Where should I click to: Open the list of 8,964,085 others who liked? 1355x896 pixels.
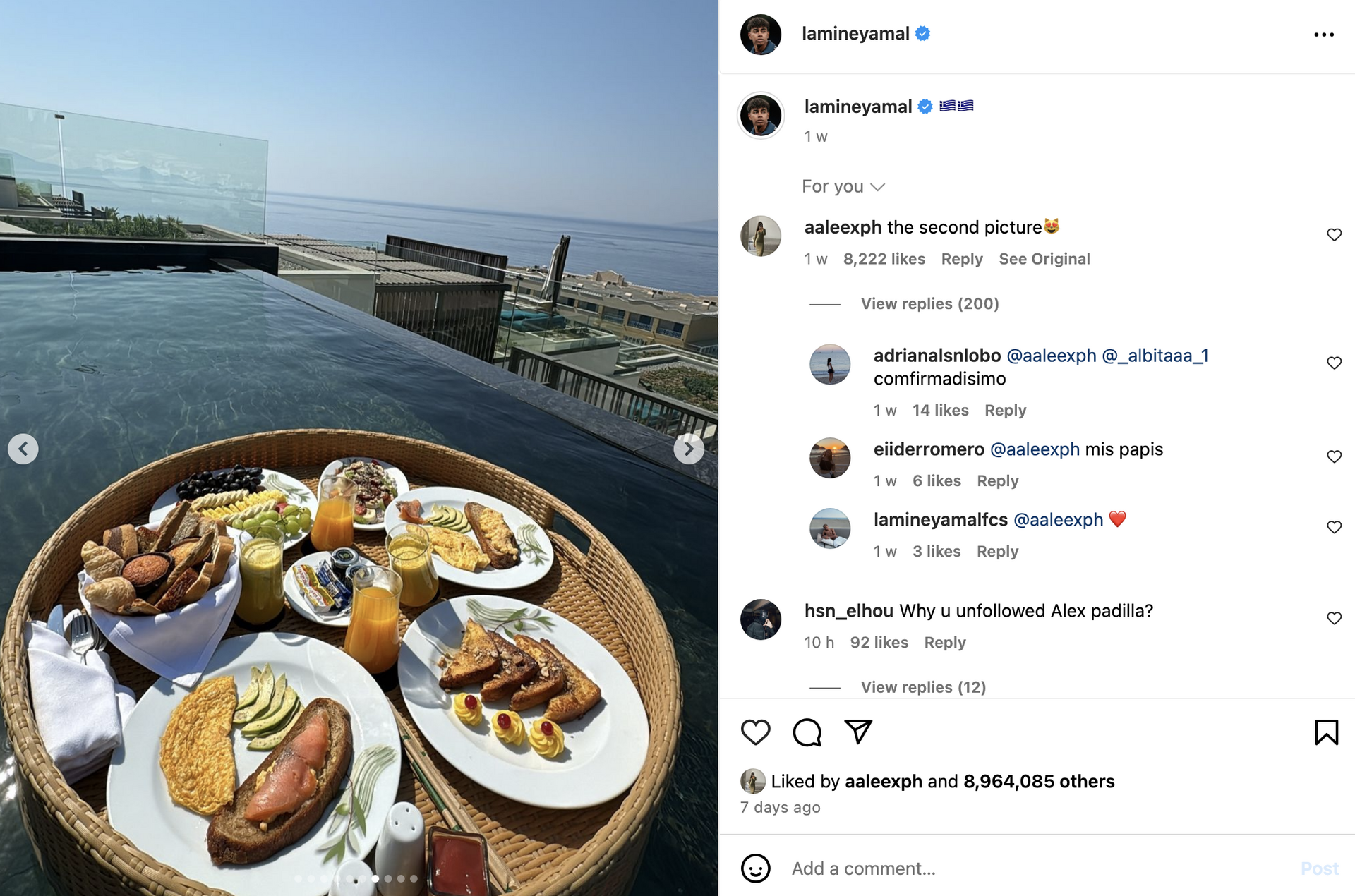pyautogui.click(x=1038, y=782)
